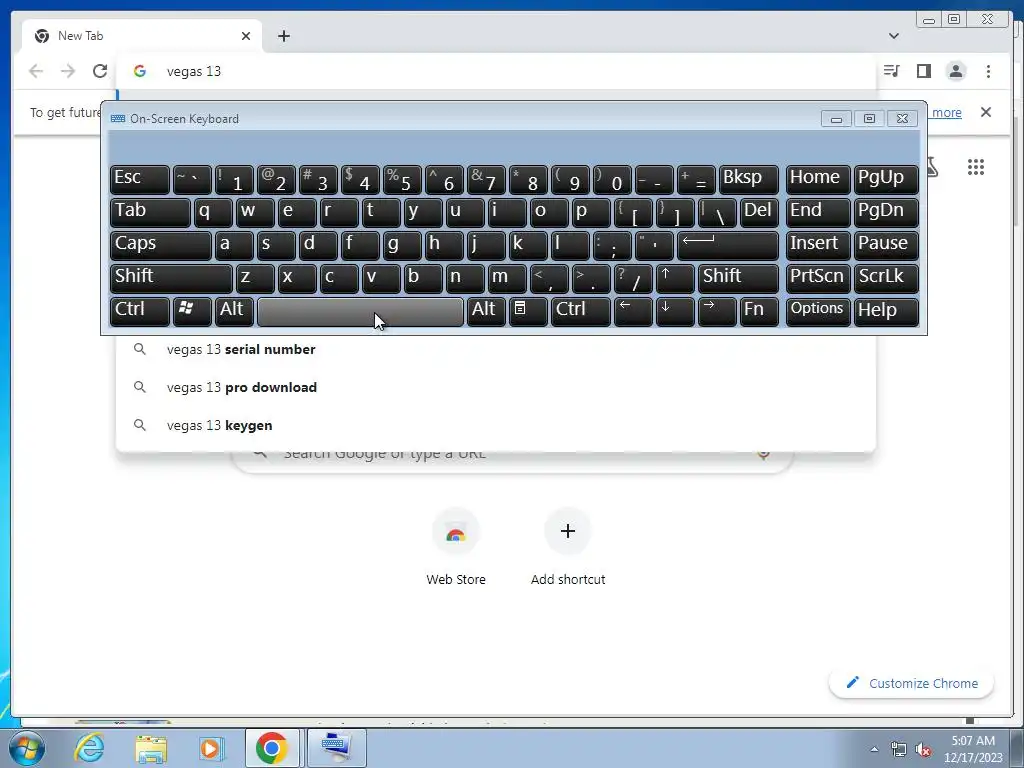Open Help on the On-Screen Keyboard
The width and height of the screenshot is (1024, 768).
(886, 311)
